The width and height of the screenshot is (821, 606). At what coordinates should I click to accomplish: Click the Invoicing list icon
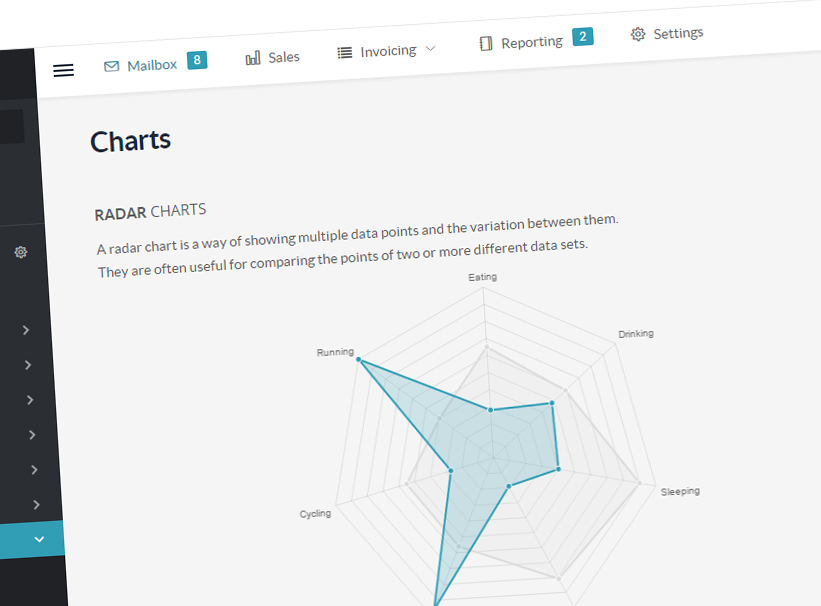[345, 52]
